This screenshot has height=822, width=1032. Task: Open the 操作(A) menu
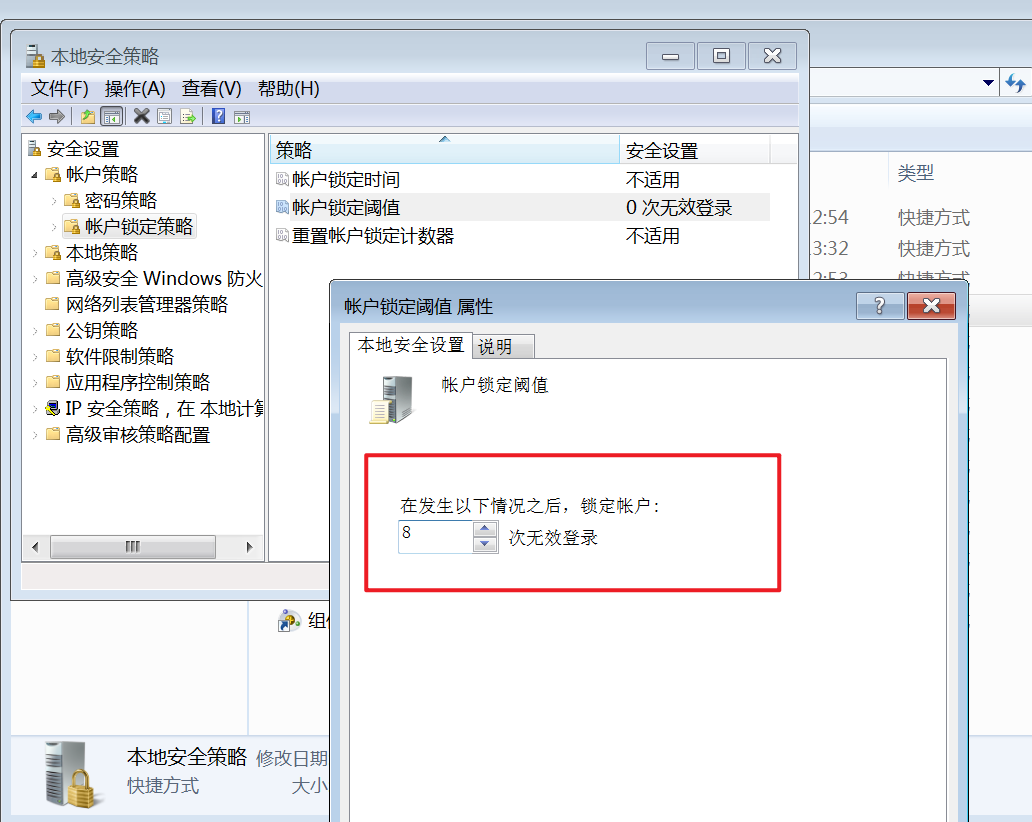click(135, 88)
